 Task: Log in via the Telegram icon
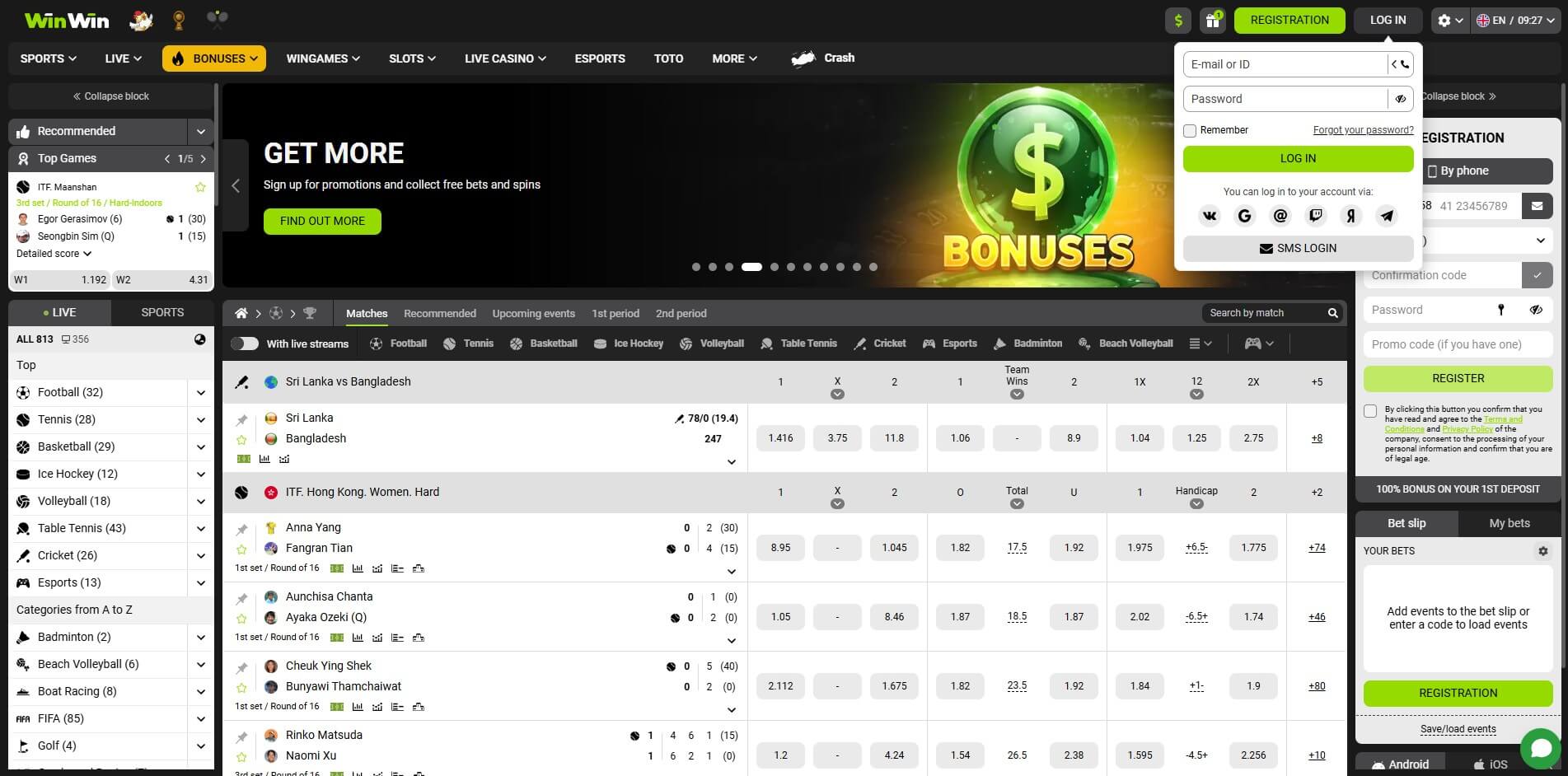pos(1386,216)
